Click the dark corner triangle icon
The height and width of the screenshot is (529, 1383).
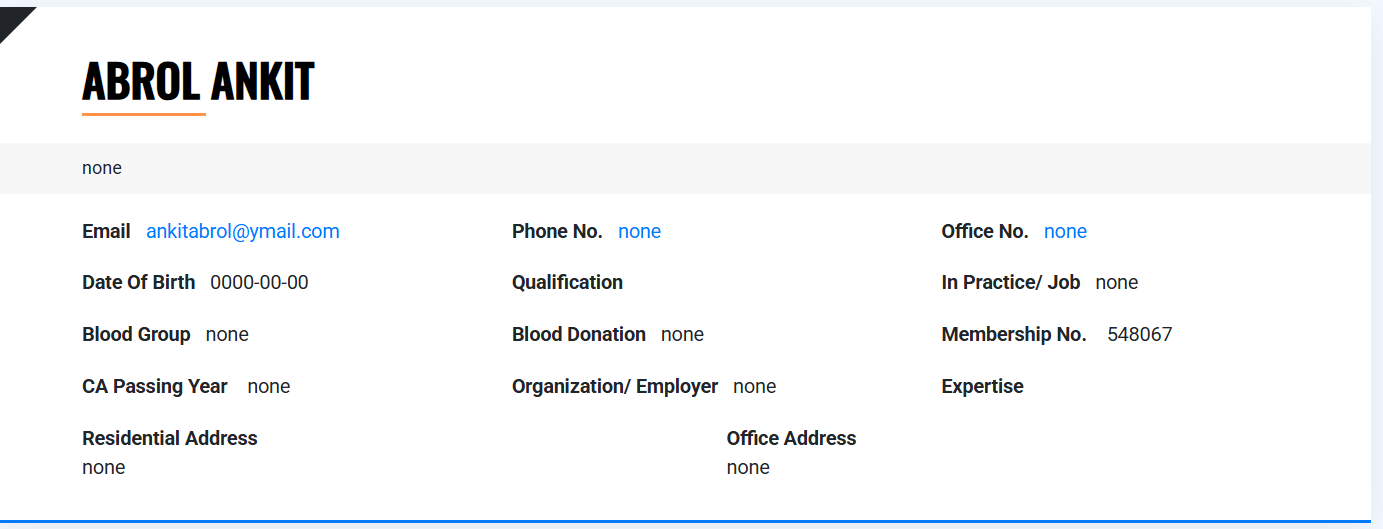[x=12, y=18]
